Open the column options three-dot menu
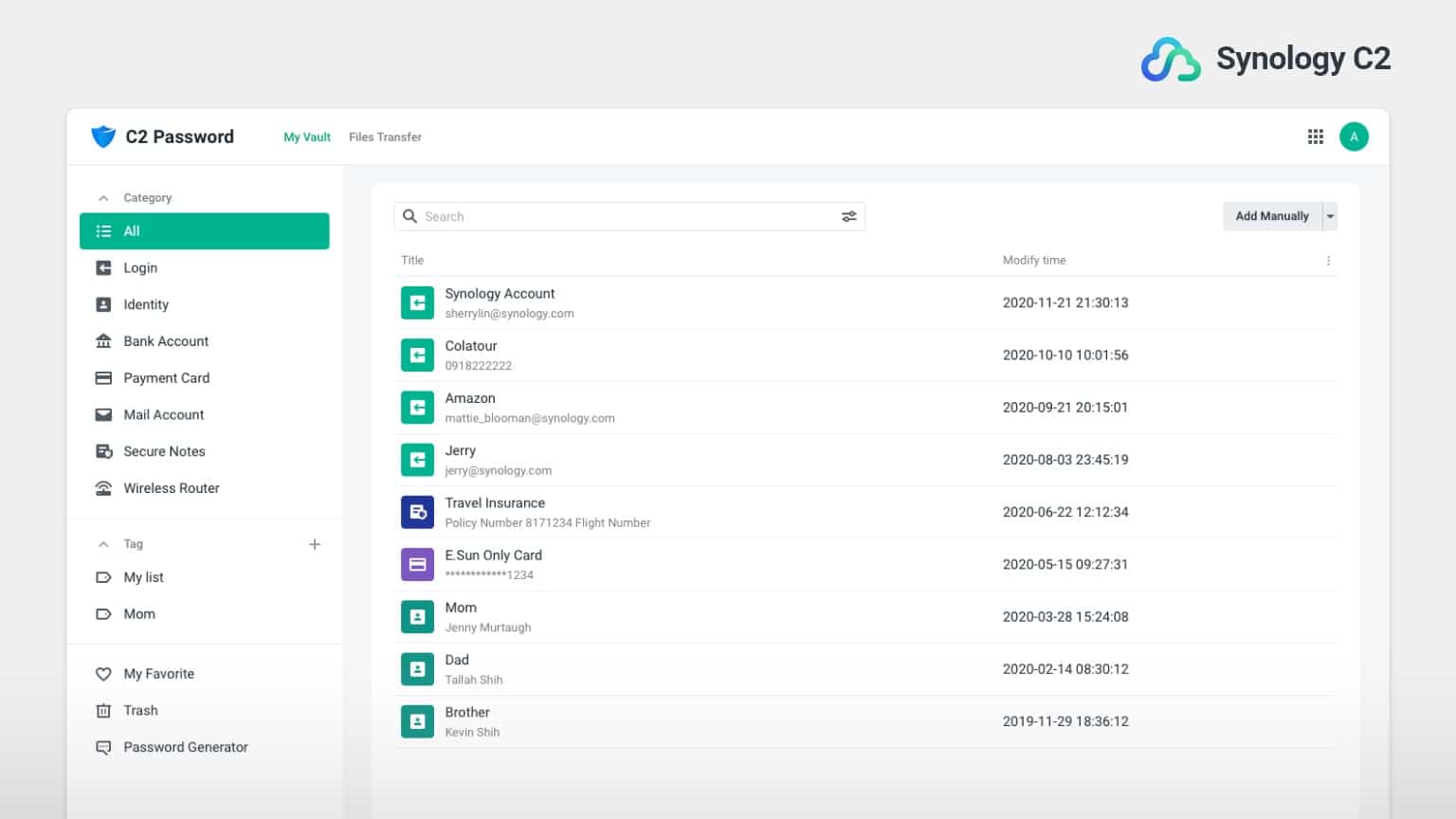Viewport: 1456px width, 819px height. pyautogui.click(x=1328, y=261)
